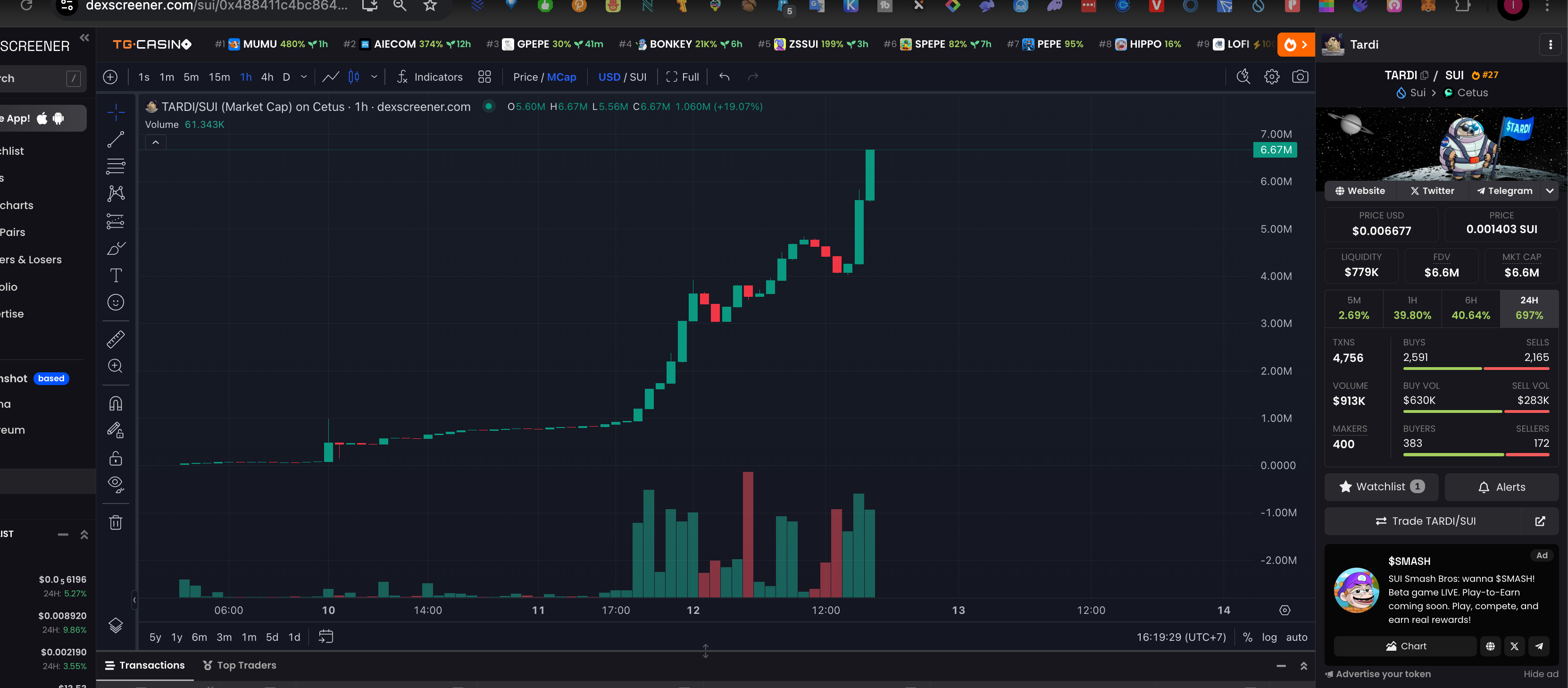Expand the timeframe dropdown after D
Viewport: 1568px width, 688px height.
(304, 77)
